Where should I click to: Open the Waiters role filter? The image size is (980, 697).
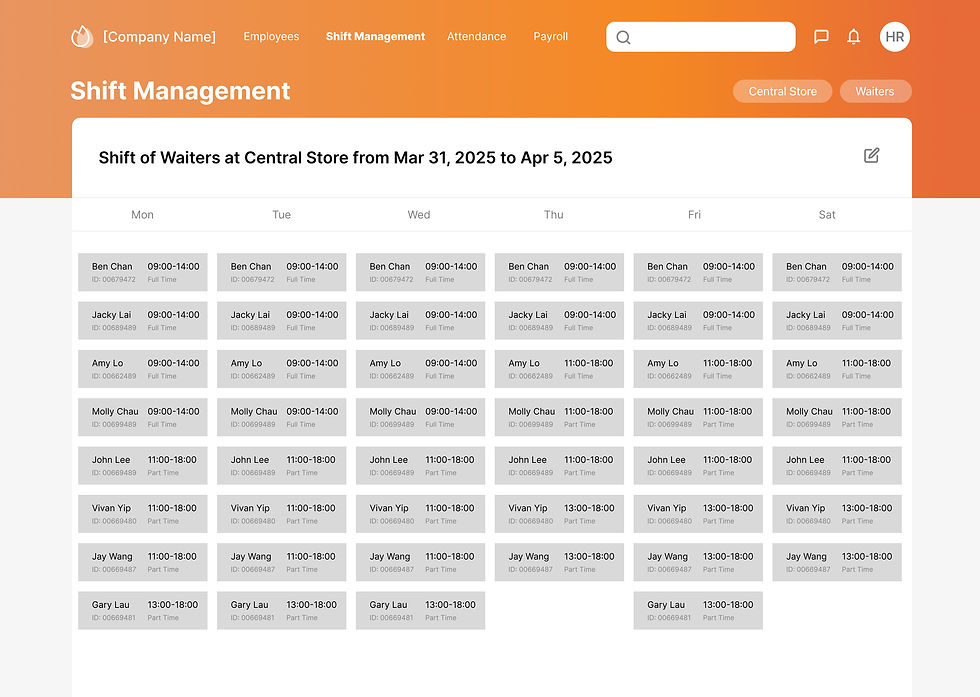[875, 91]
